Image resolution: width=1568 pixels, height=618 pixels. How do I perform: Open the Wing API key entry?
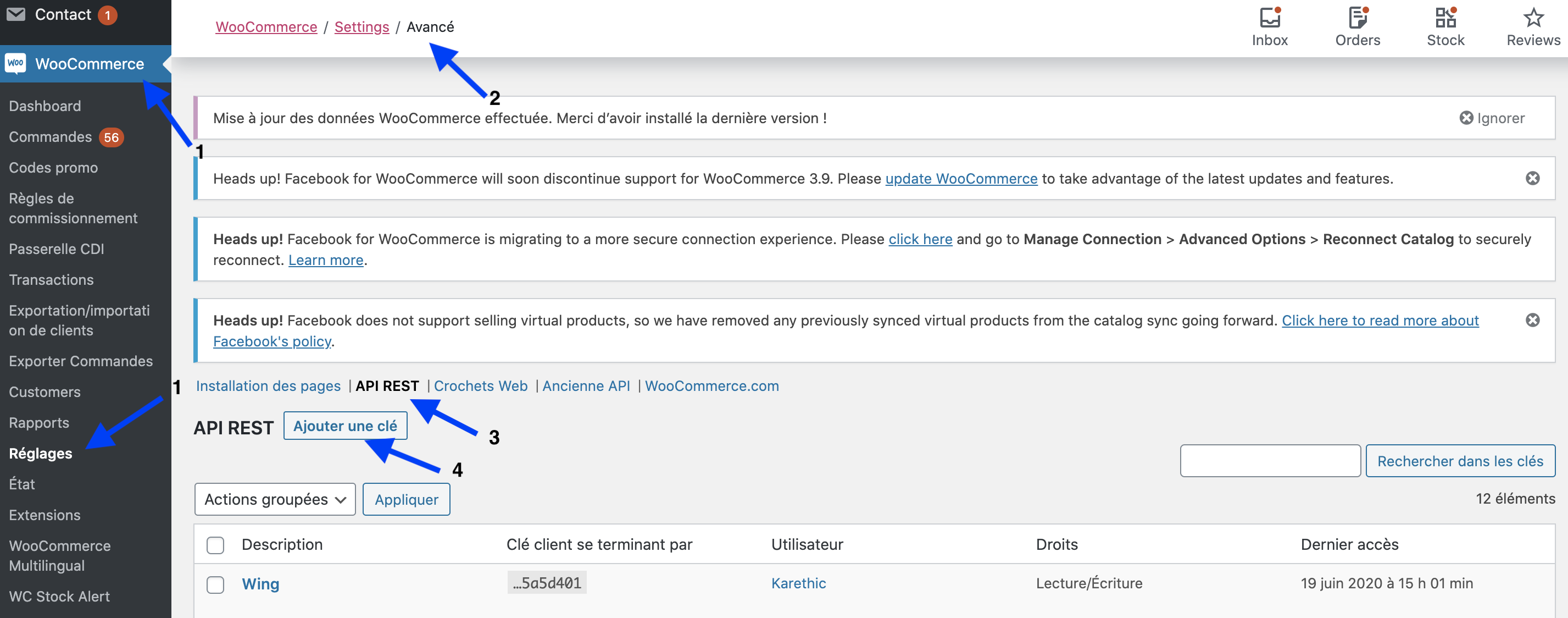click(260, 583)
